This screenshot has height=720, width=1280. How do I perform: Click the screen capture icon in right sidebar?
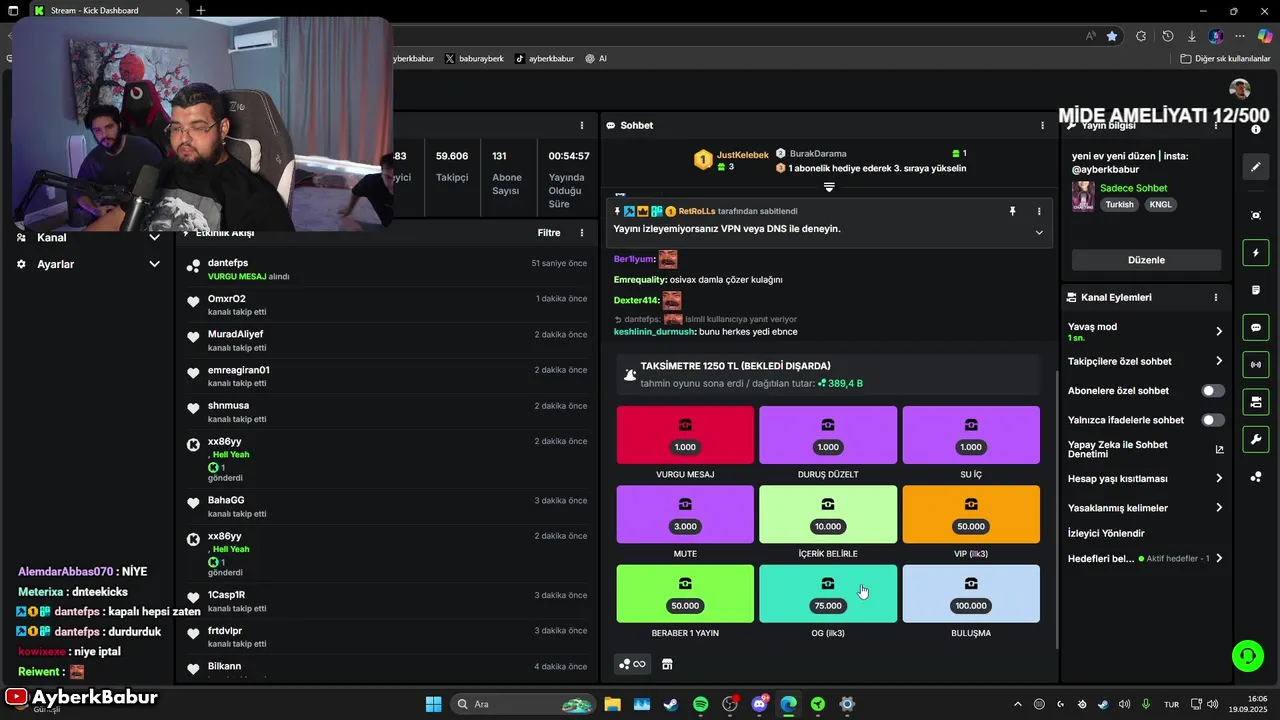click(1256, 215)
